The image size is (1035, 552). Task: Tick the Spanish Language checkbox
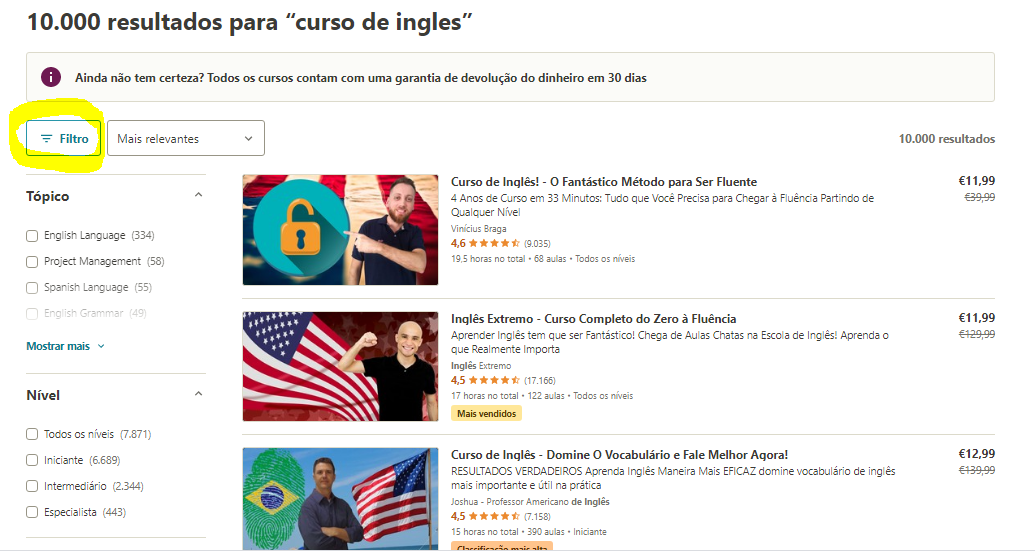coord(32,287)
